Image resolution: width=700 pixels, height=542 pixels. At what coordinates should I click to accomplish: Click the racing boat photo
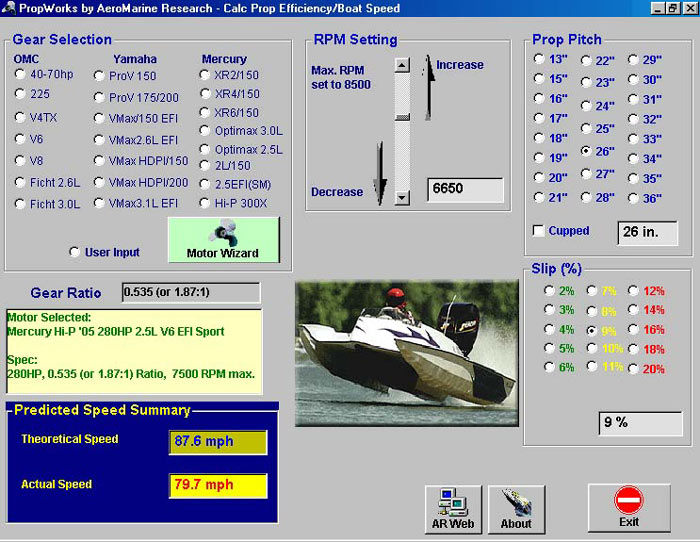(x=407, y=353)
